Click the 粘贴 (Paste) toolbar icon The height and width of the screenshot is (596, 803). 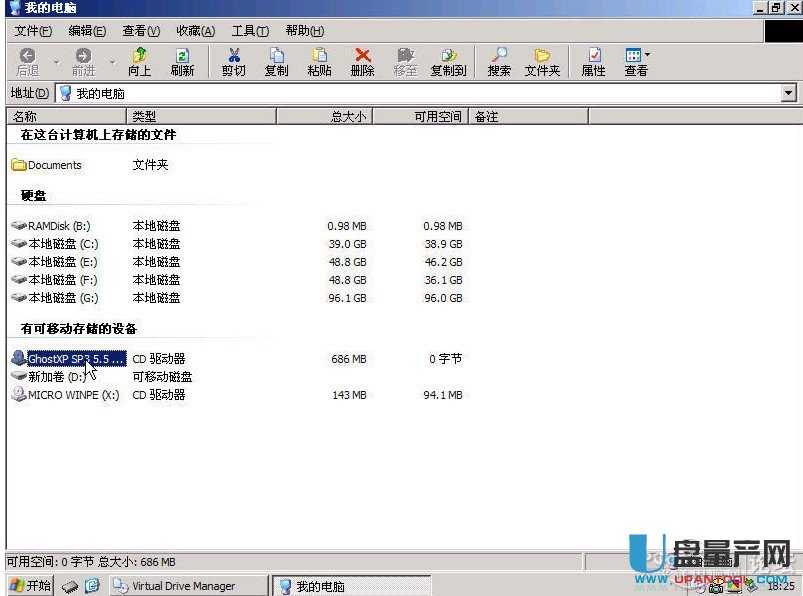point(319,61)
